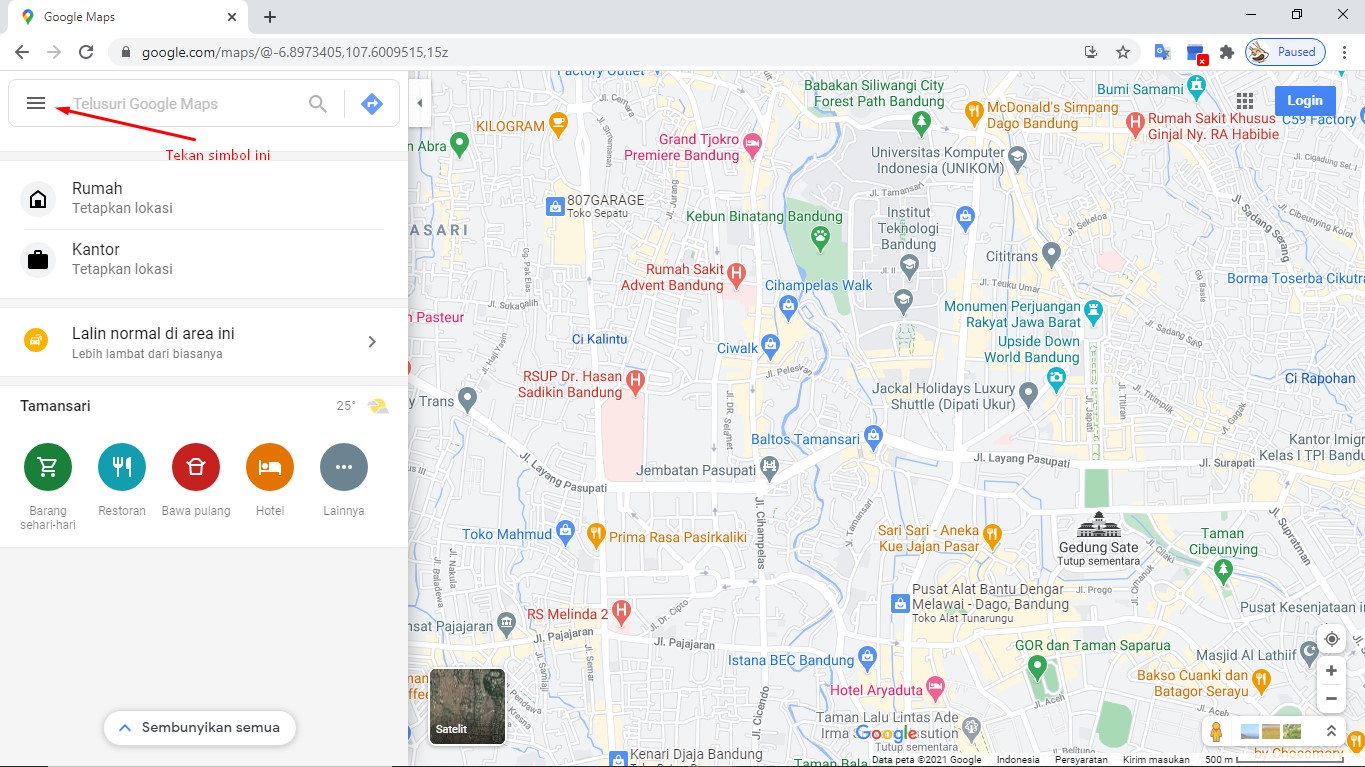Select Barang sehari-hari category icon
Viewport: 1365px width, 767px height.
click(x=48, y=467)
